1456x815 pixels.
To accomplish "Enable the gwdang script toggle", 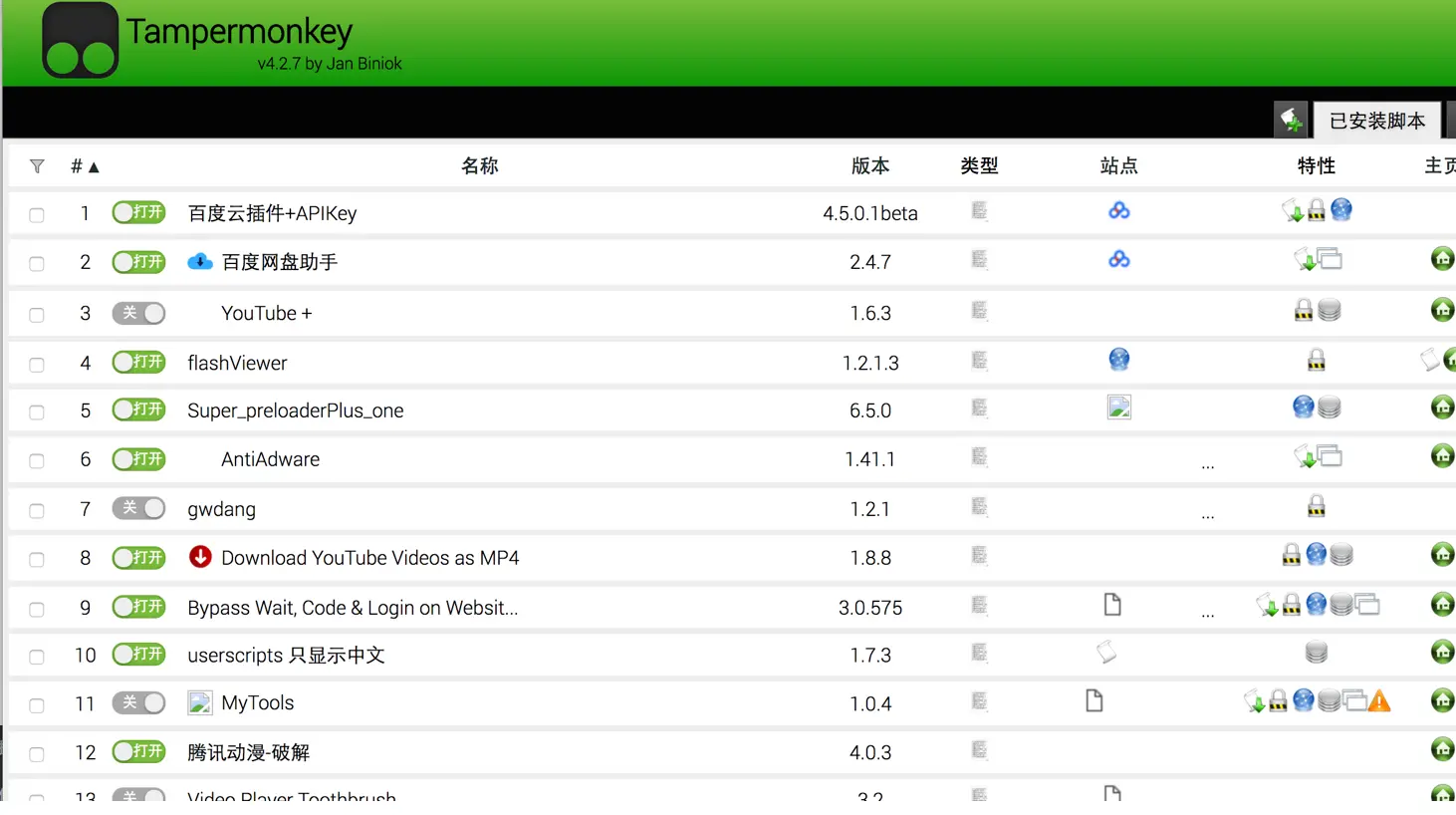I will tap(138, 508).
